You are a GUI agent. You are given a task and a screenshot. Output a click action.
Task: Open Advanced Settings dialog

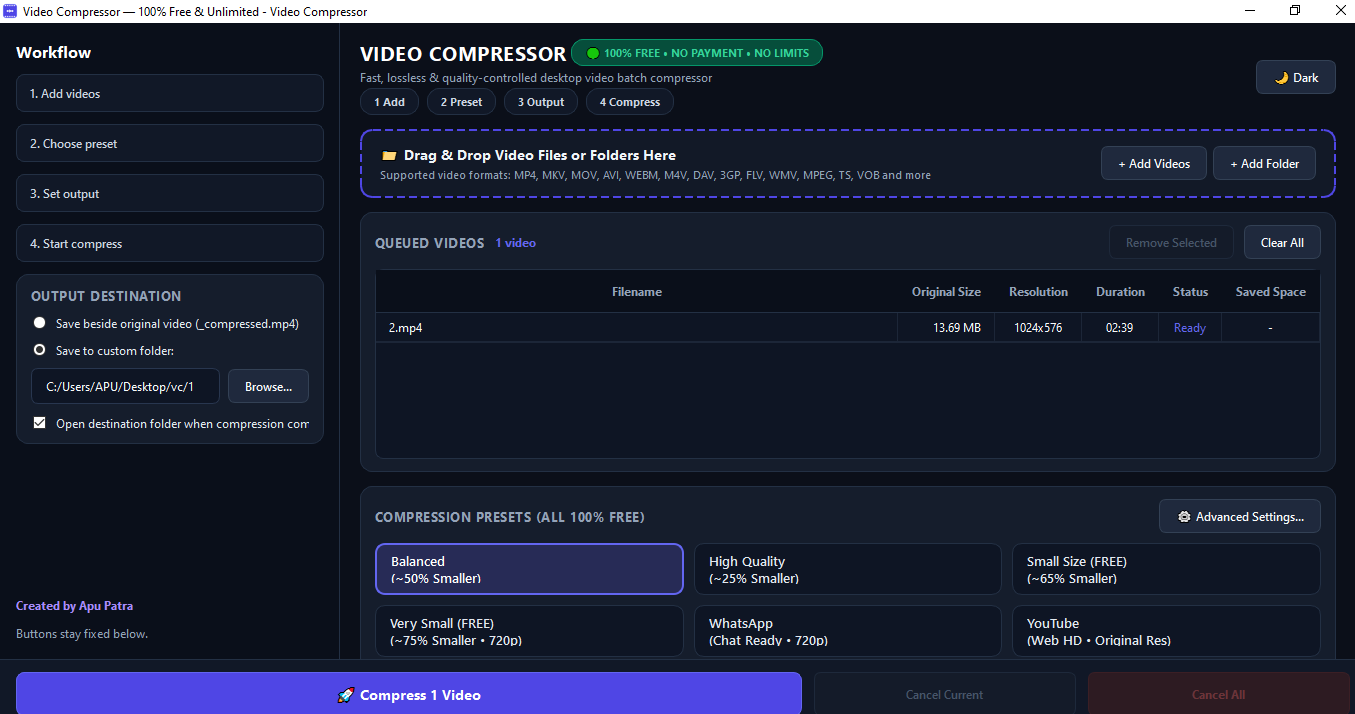click(x=1240, y=516)
